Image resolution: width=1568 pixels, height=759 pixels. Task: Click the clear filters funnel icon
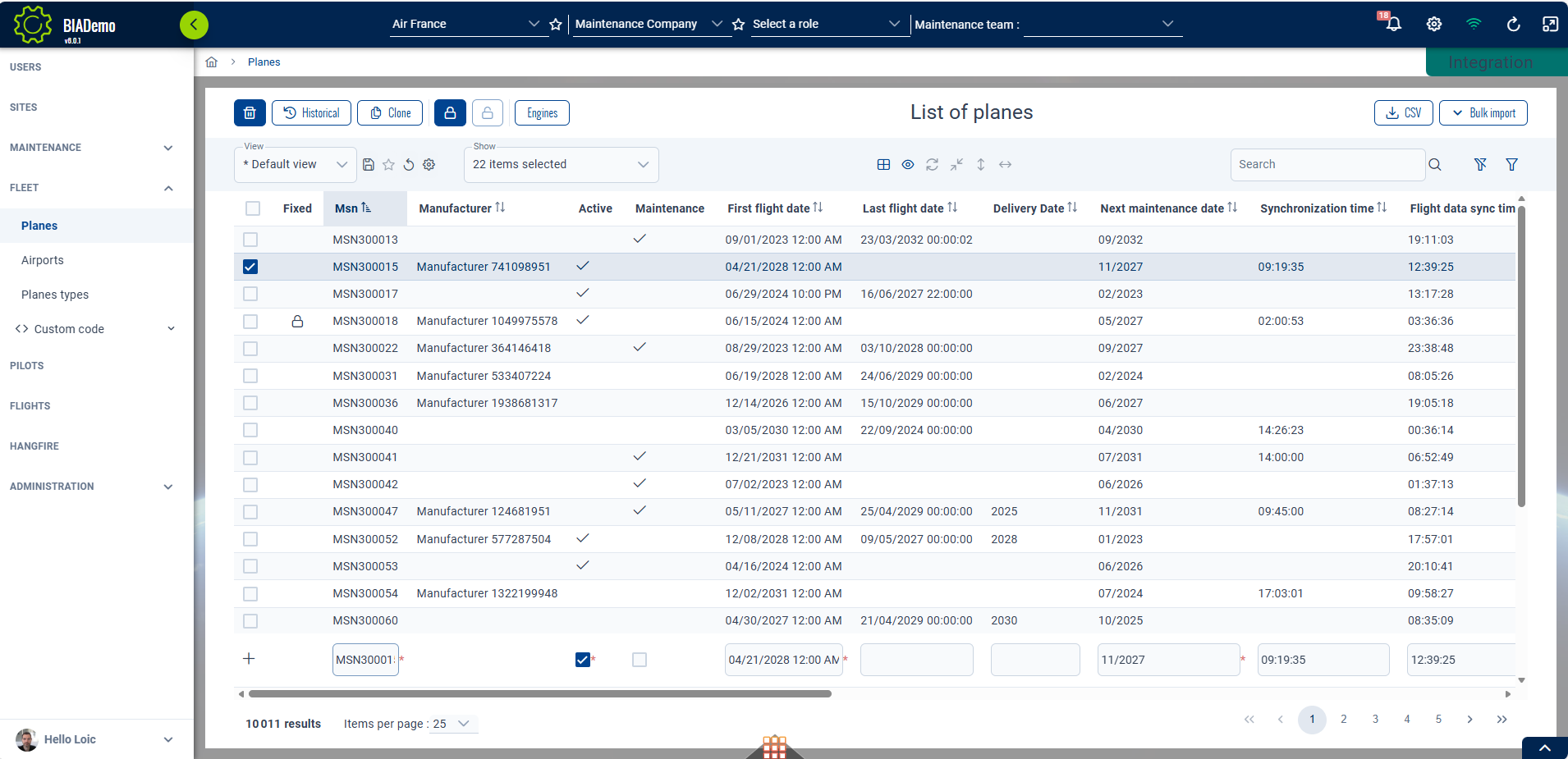pos(1480,165)
